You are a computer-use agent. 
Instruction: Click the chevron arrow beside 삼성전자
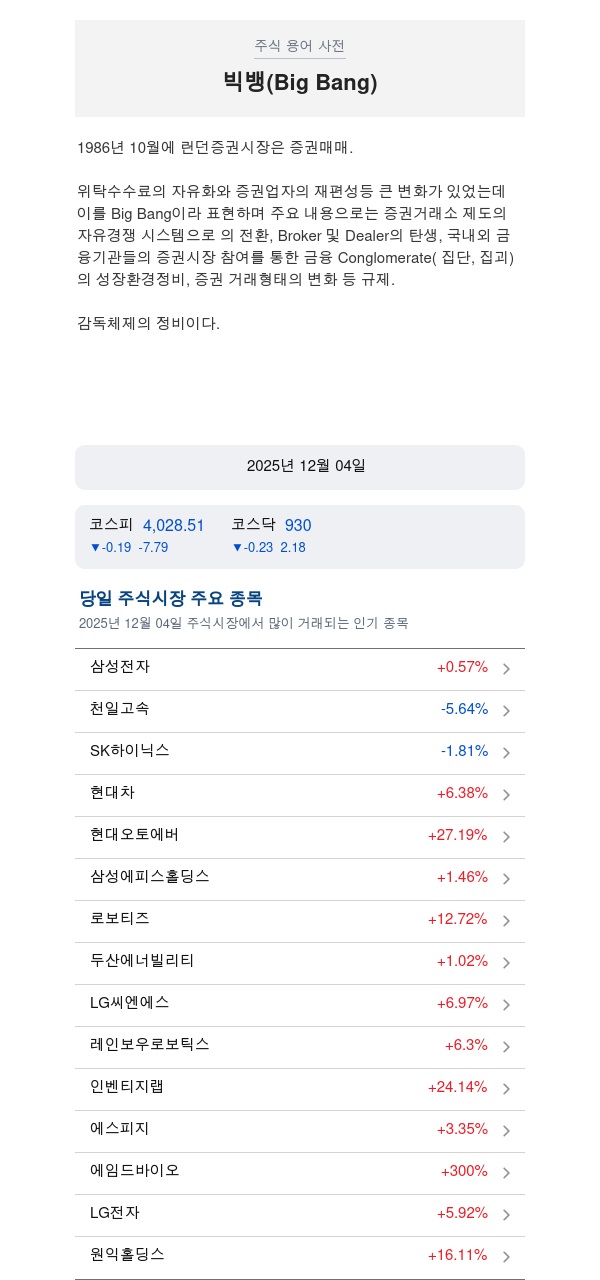(x=506, y=669)
